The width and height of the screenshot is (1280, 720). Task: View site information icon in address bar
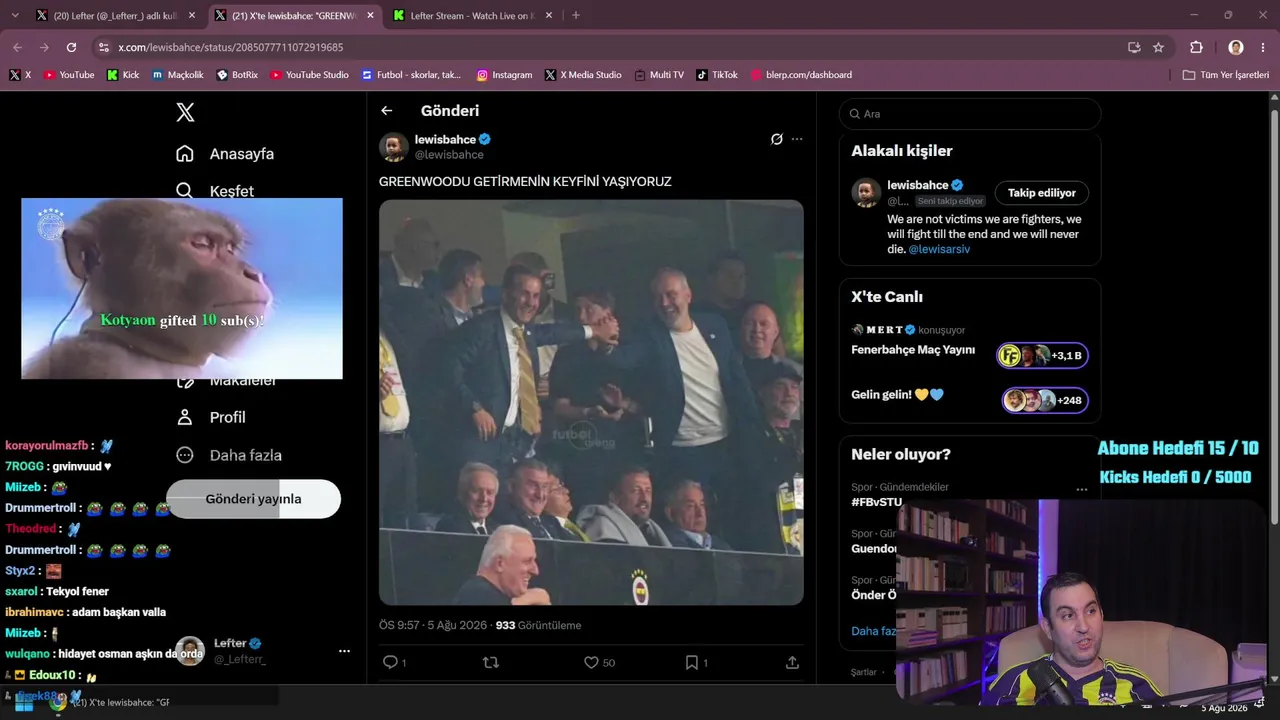[x=103, y=47]
